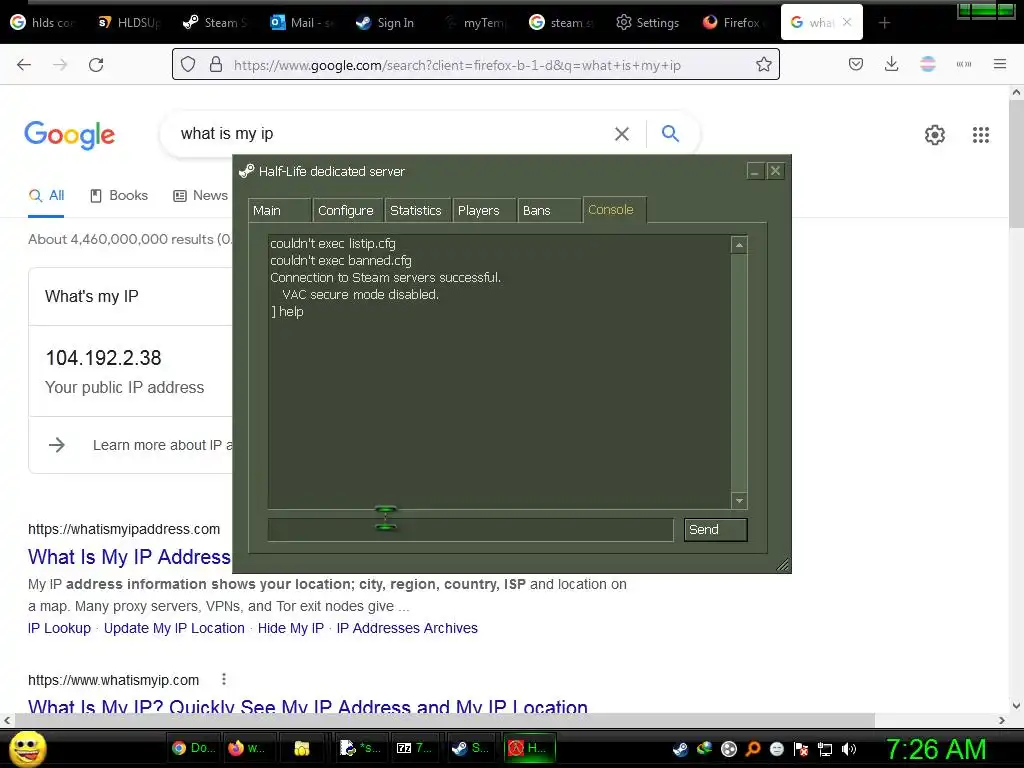Open the volume speaker tray icon
The width and height of the screenshot is (1024, 768).
click(x=848, y=749)
